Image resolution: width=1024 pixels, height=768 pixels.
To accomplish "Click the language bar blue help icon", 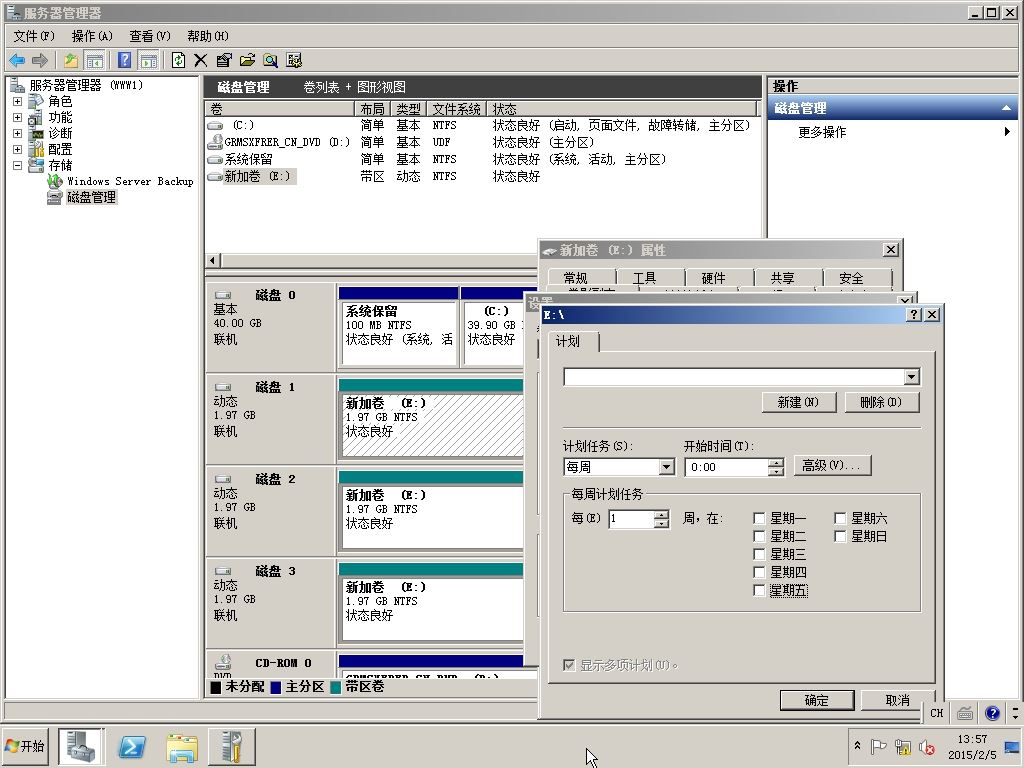I will click(x=993, y=712).
